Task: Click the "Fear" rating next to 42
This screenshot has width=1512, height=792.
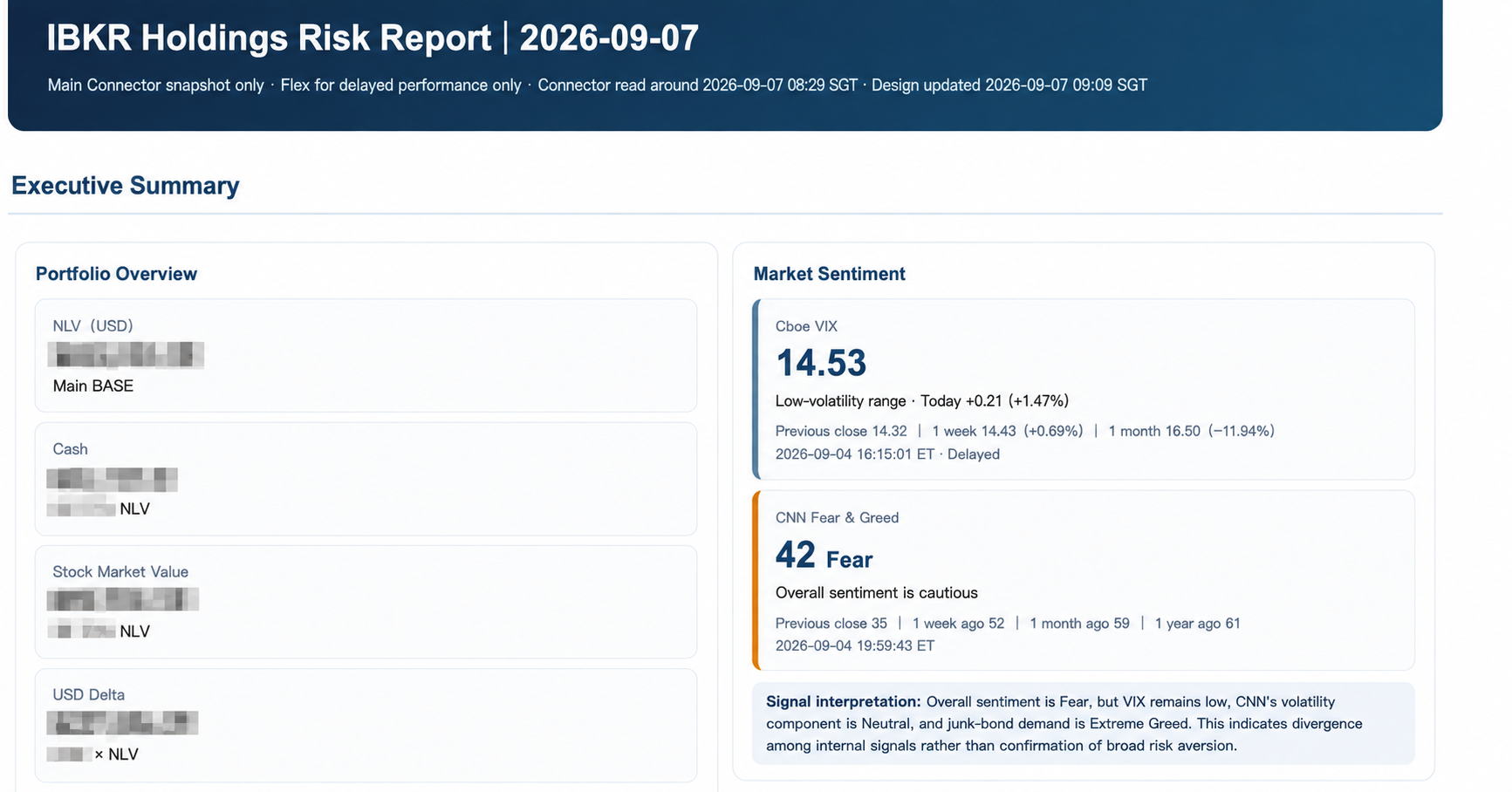Action: click(849, 559)
